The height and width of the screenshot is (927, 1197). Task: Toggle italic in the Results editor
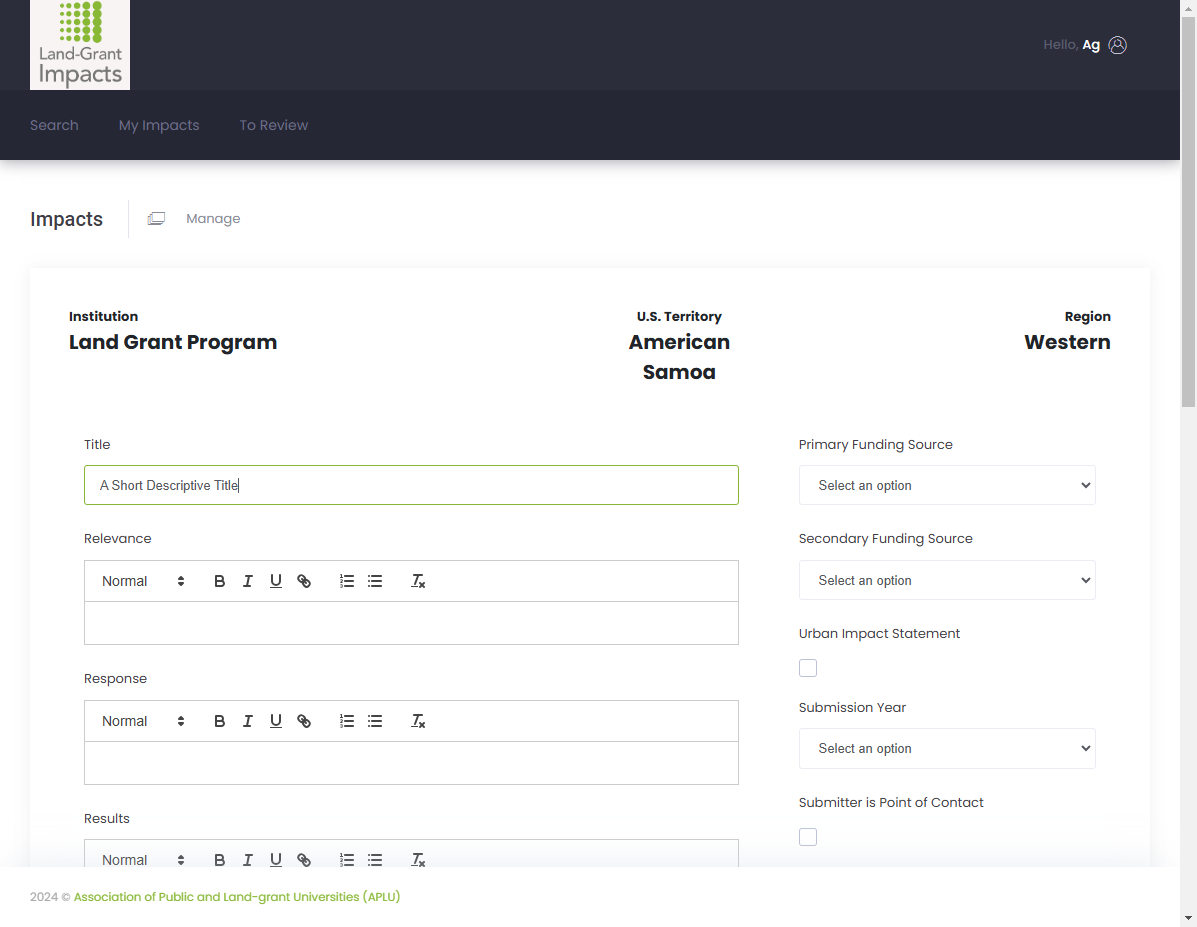click(x=247, y=859)
